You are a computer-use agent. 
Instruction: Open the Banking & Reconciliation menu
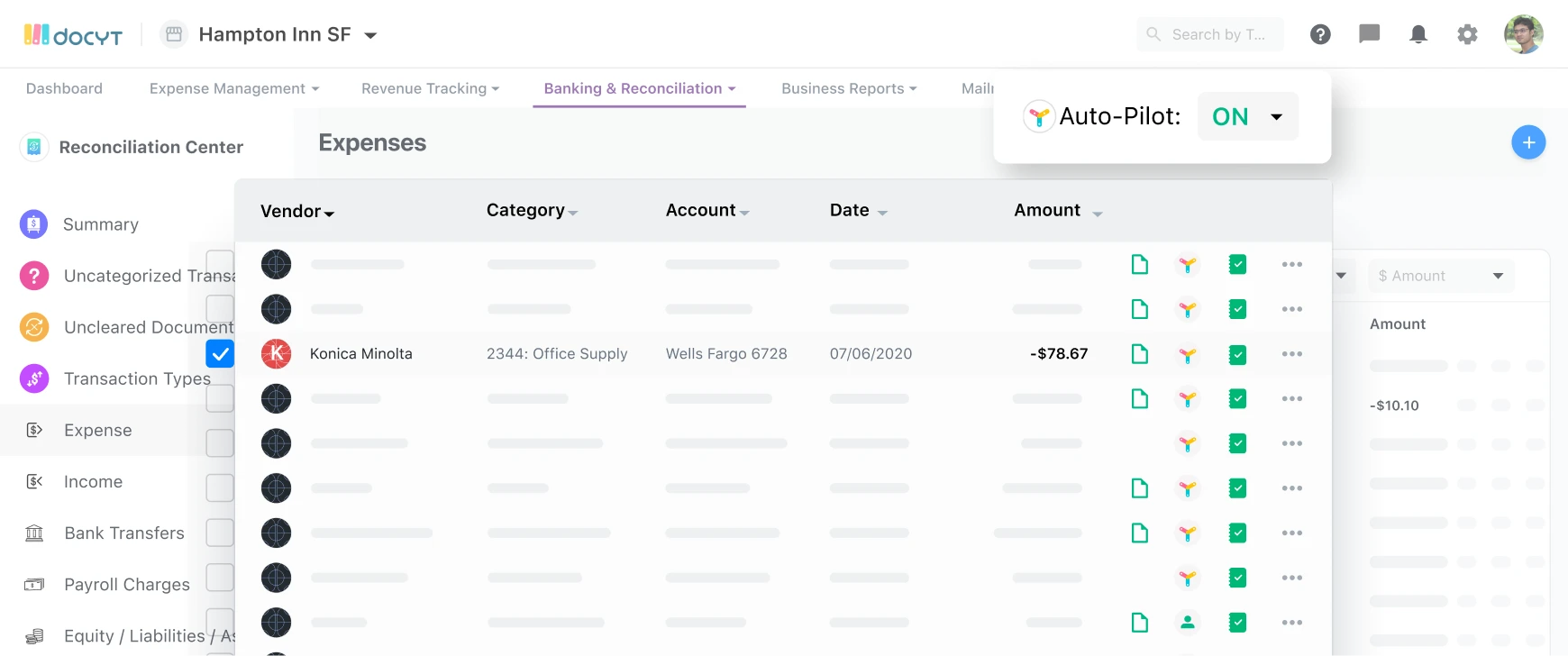coord(640,88)
